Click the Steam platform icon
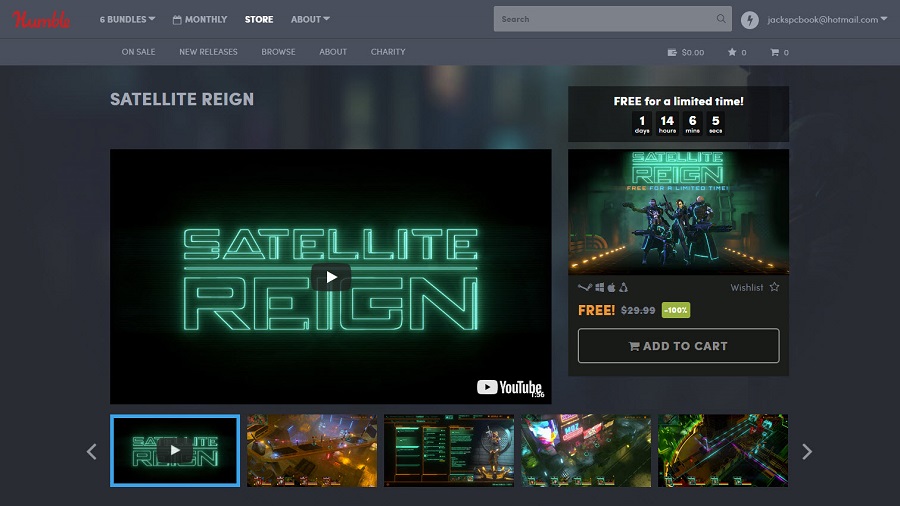This screenshot has height=506, width=900. point(585,287)
